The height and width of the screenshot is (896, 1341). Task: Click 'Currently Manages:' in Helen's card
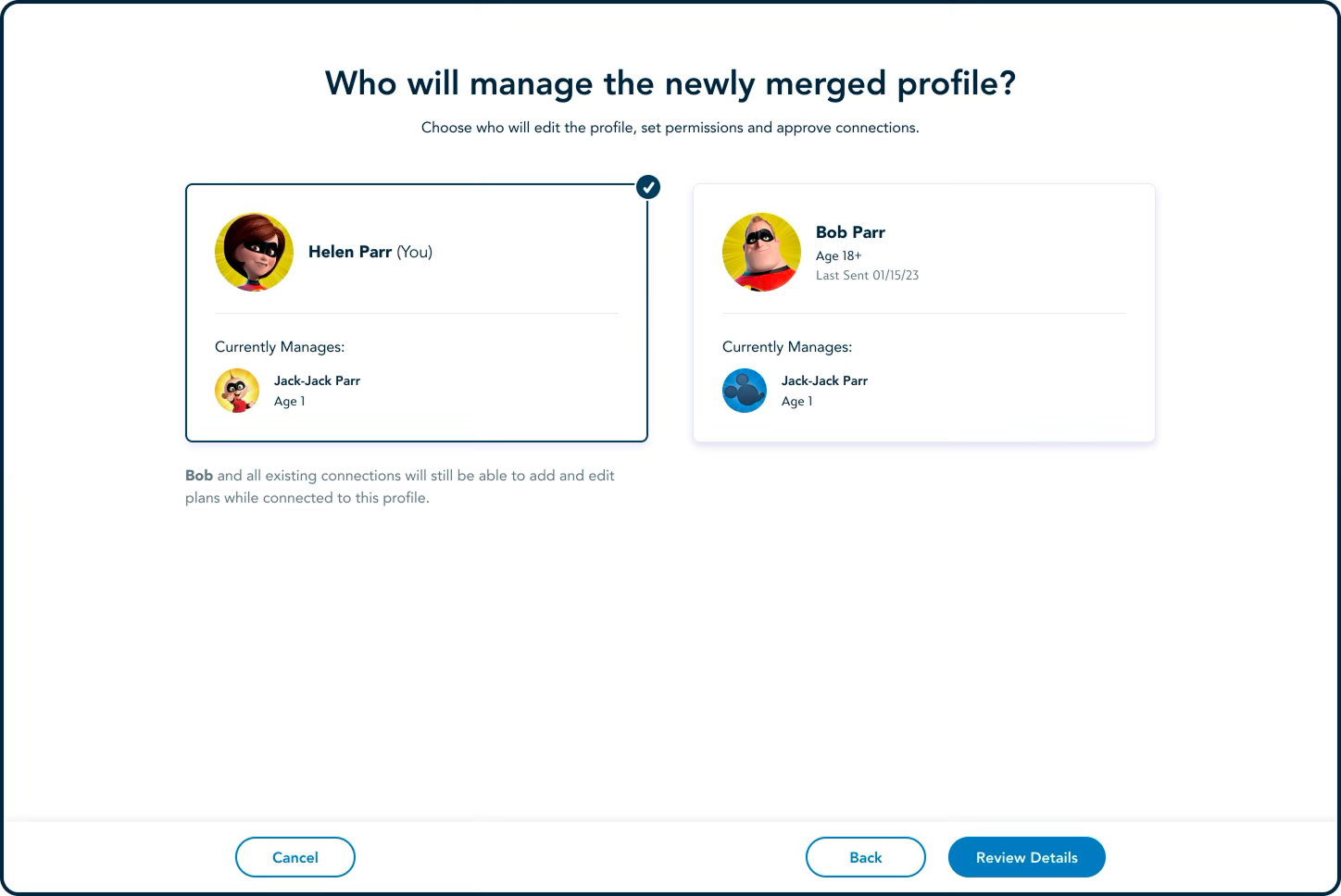click(x=280, y=347)
